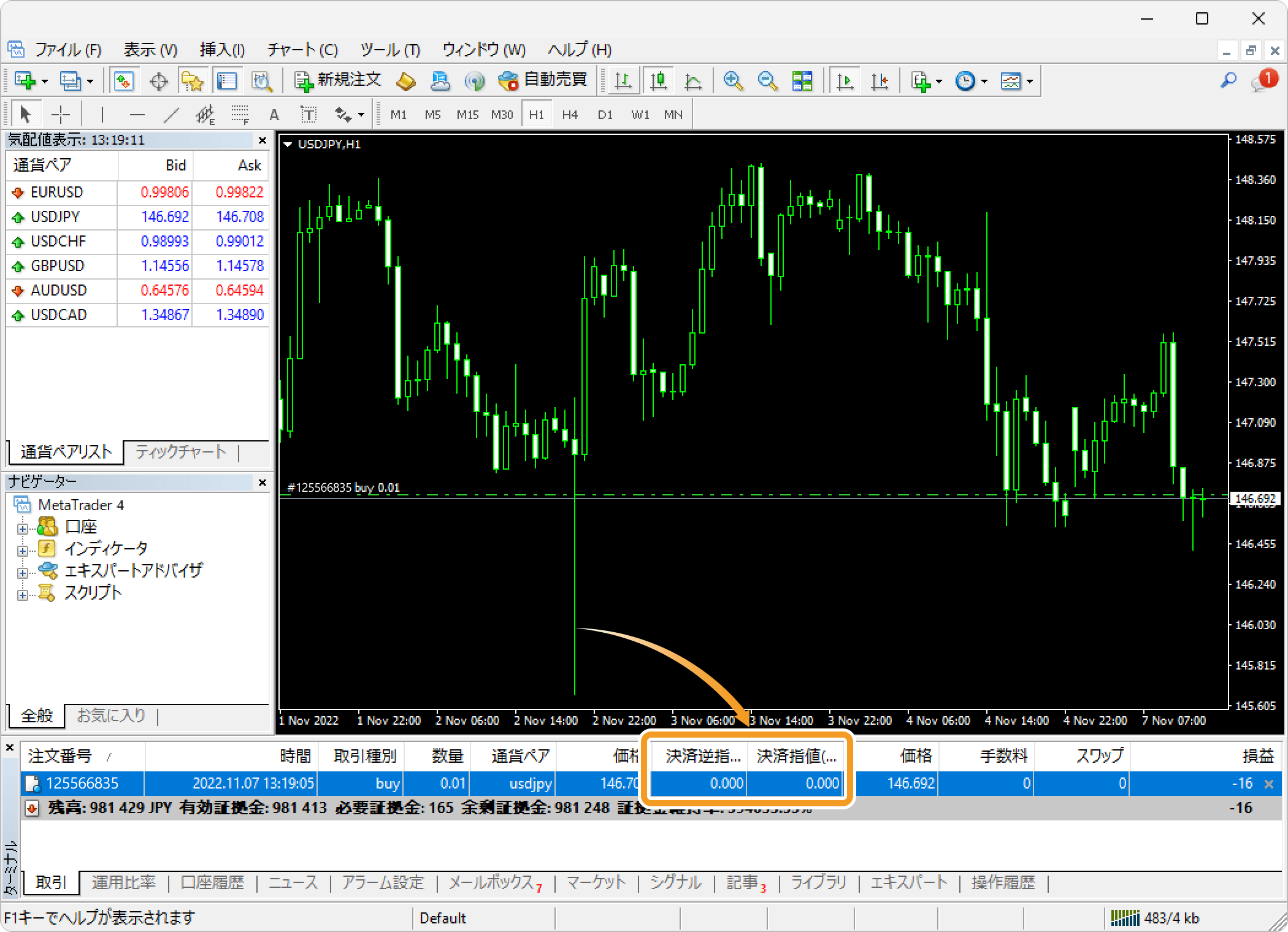Open periods clock dropdown arrow
The height and width of the screenshot is (932, 1288).
pyautogui.click(x=984, y=81)
